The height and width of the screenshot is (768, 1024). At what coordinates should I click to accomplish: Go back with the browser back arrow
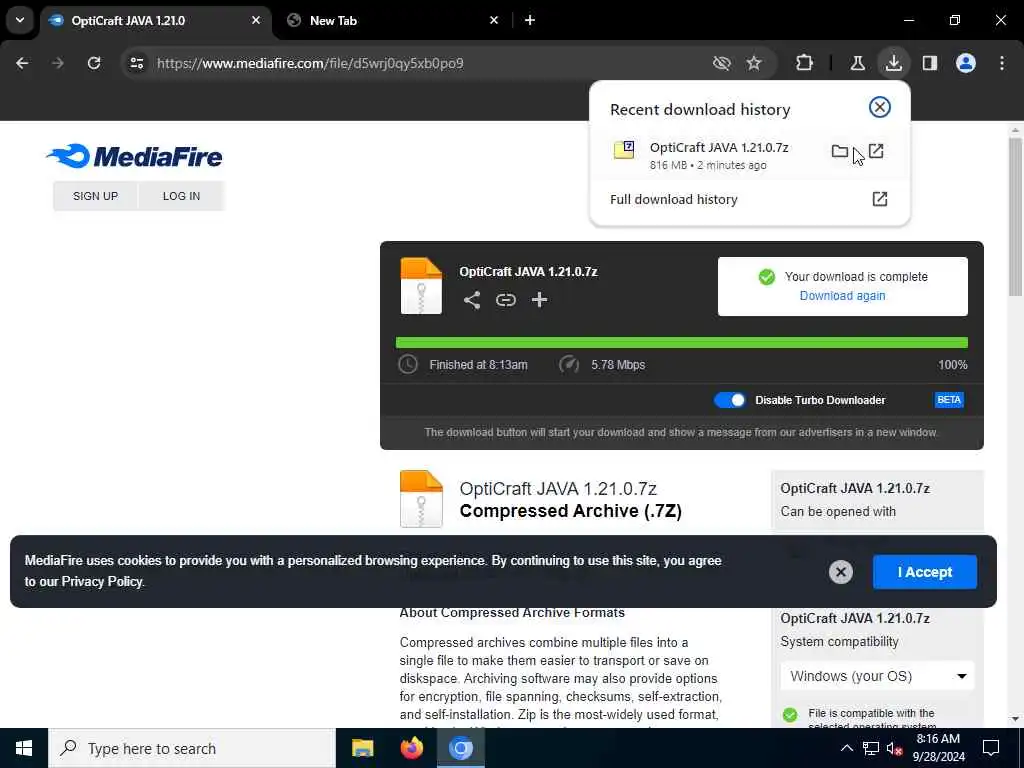point(22,63)
